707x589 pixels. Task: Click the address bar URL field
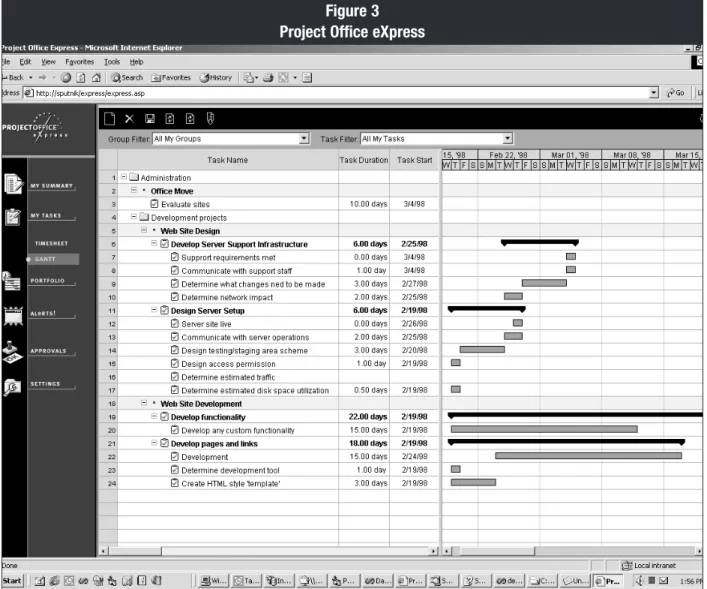343,93
